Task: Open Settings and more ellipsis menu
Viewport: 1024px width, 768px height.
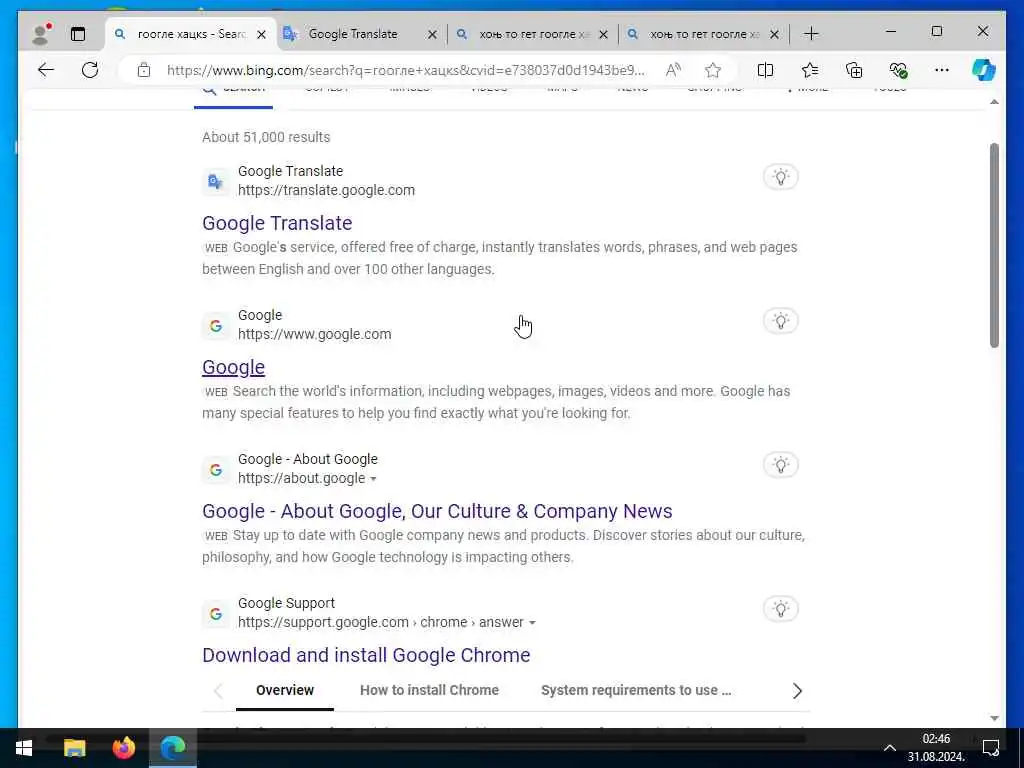Action: pyautogui.click(x=942, y=70)
